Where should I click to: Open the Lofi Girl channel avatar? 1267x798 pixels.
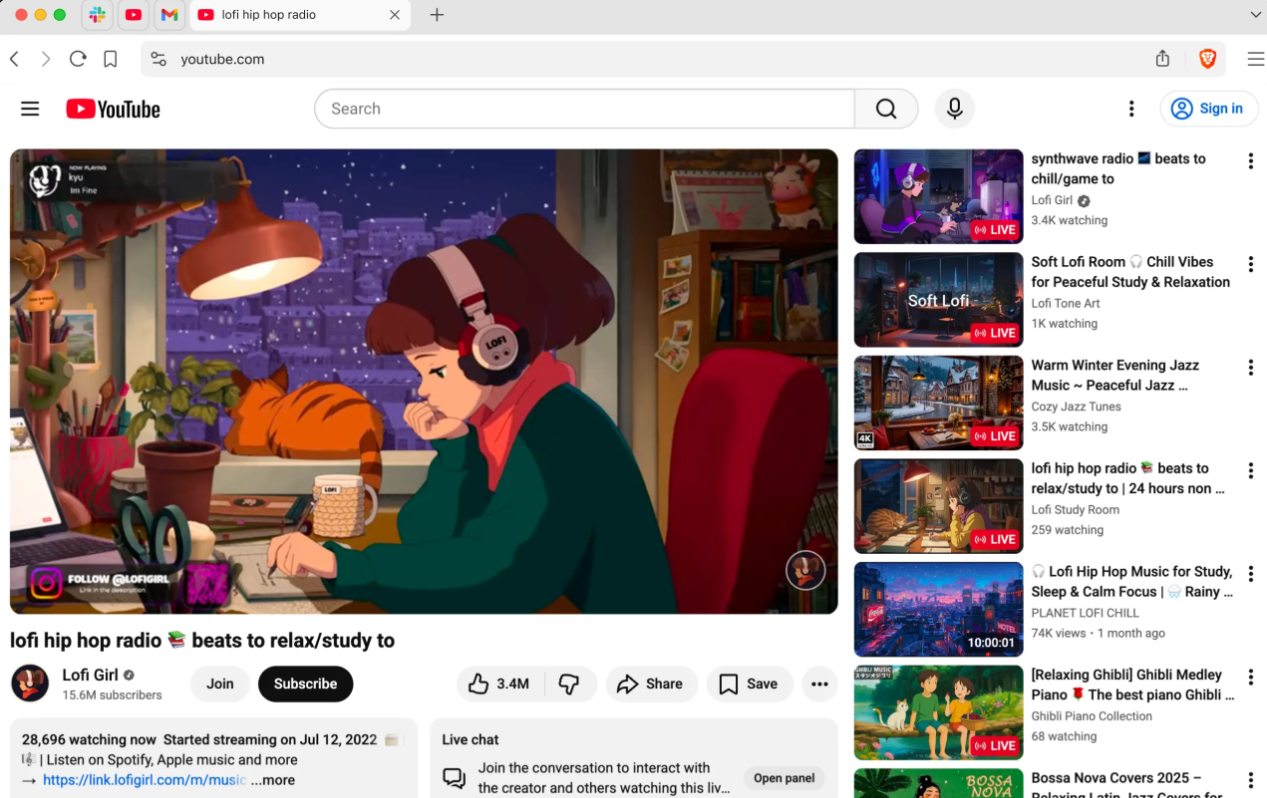30,683
